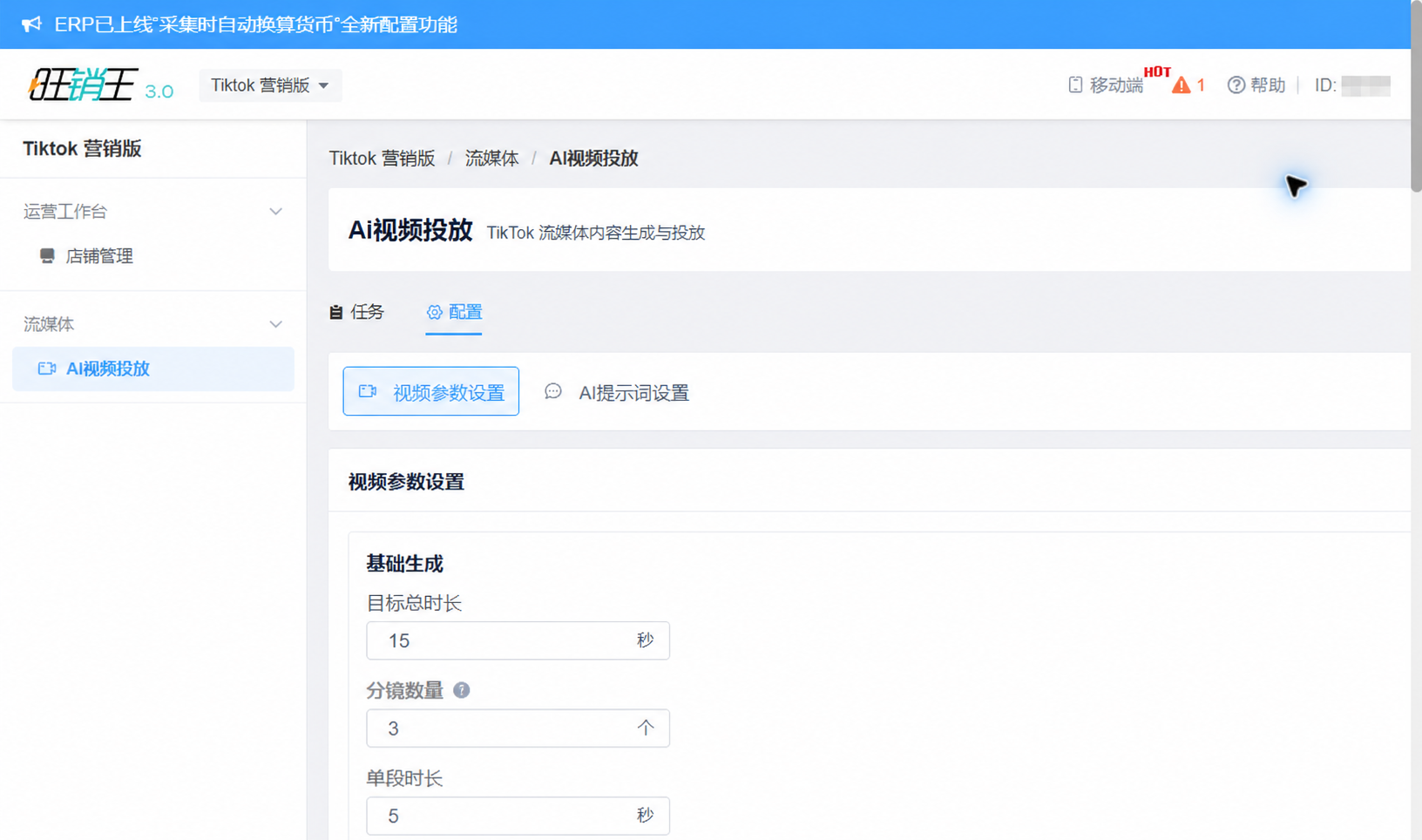Click the 旺销王 3.0 logo

[101, 85]
